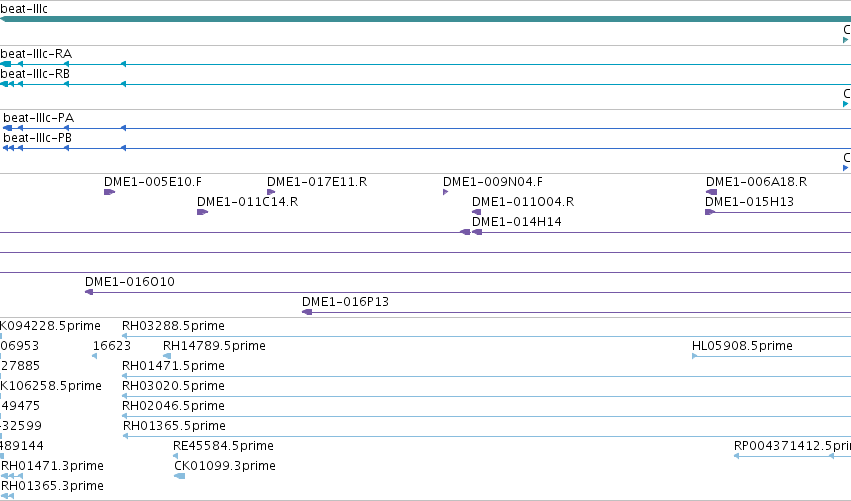Viewport: 851px width, 501px height.
Task: Open the beat-IIIc-RA transcript label
Action: coord(36,54)
